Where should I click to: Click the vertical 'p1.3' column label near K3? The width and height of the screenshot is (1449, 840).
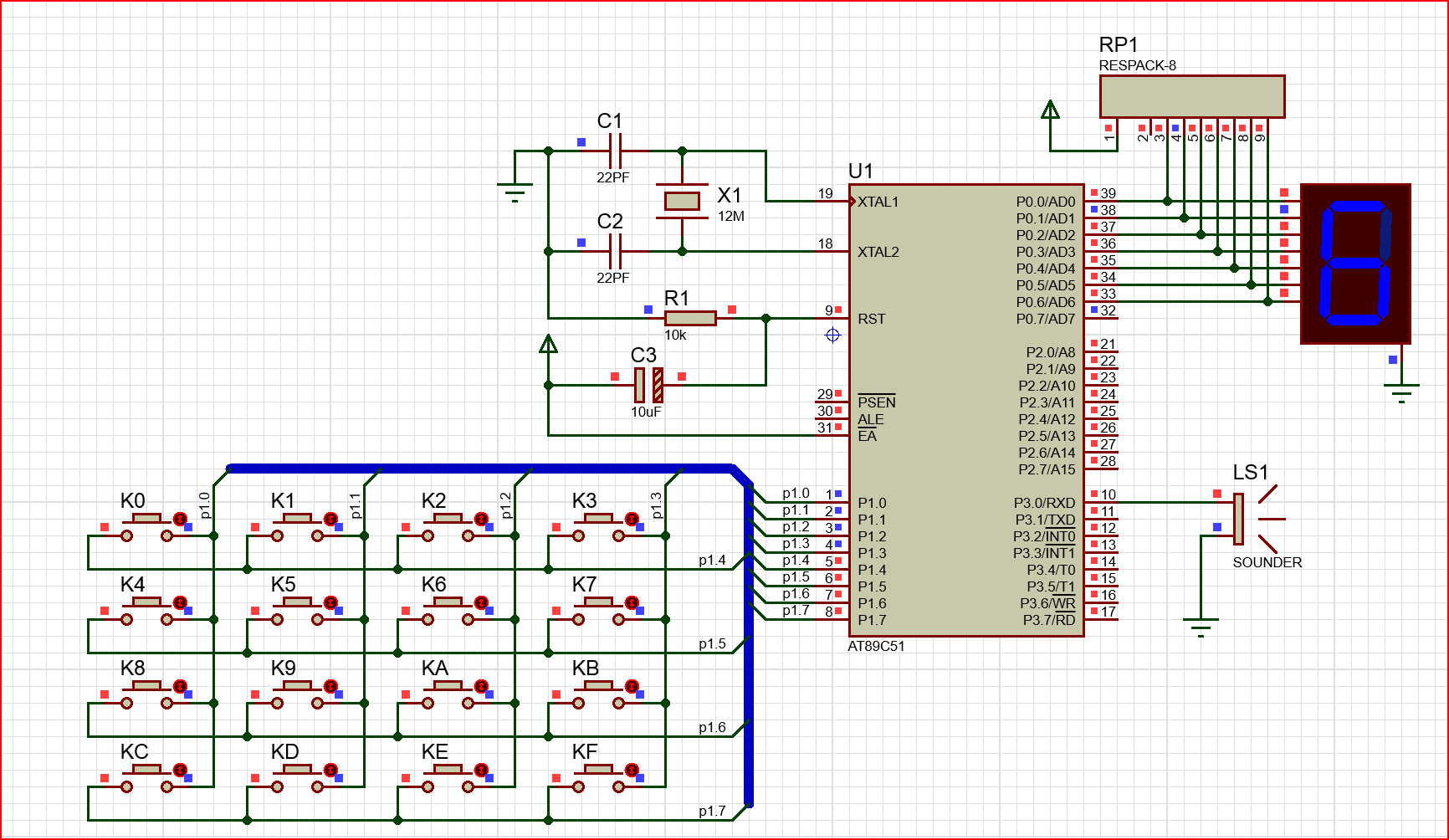(x=656, y=505)
